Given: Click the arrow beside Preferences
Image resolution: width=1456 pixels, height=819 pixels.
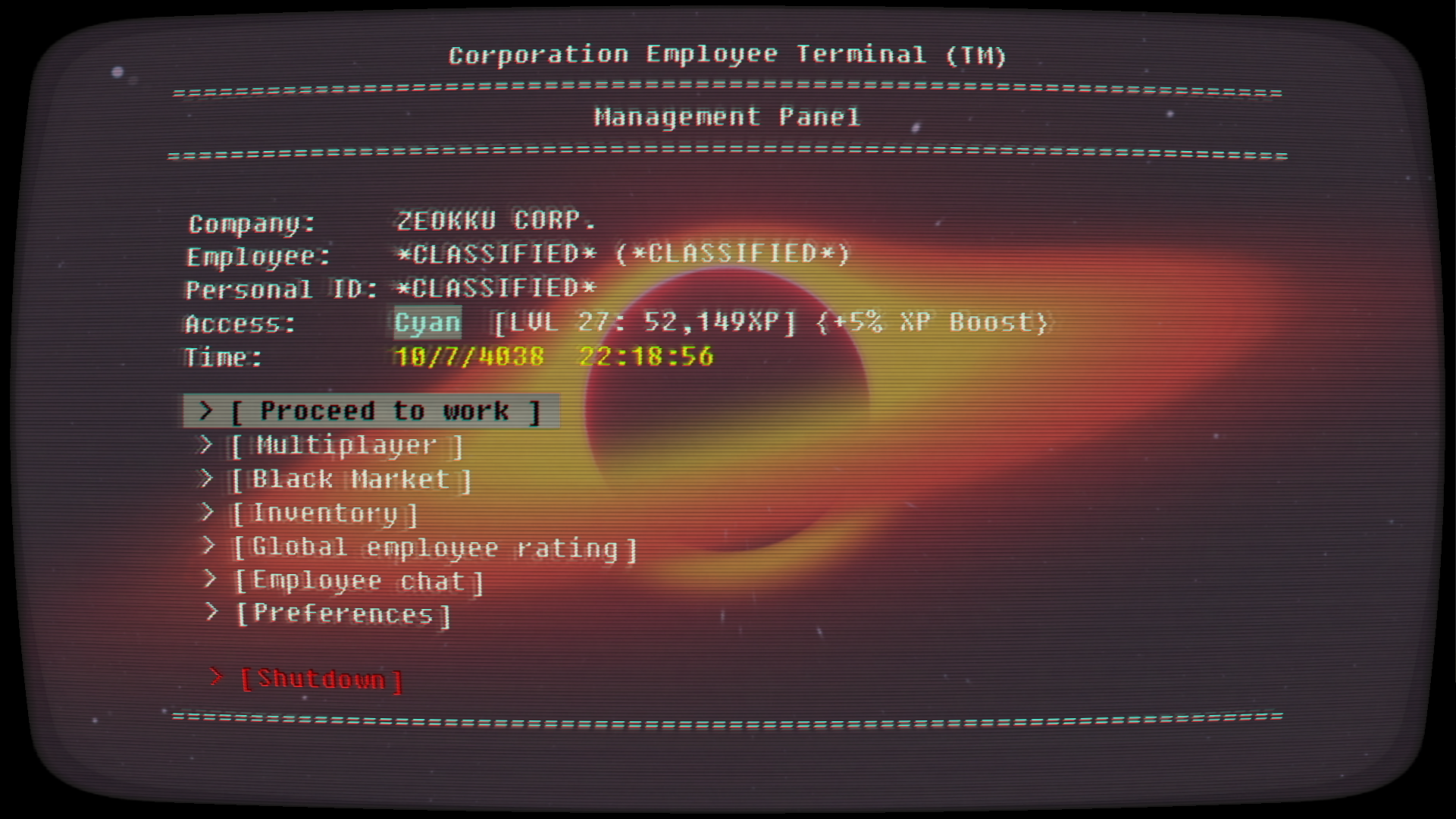Looking at the screenshot, I should [211, 612].
